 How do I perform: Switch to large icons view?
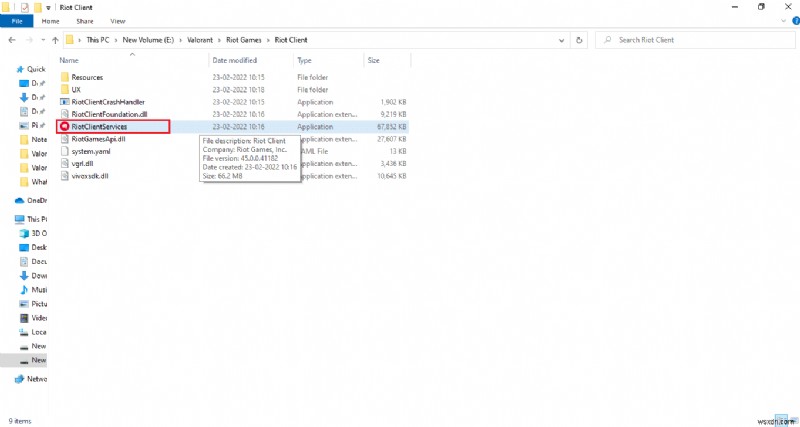pos(792,421)
